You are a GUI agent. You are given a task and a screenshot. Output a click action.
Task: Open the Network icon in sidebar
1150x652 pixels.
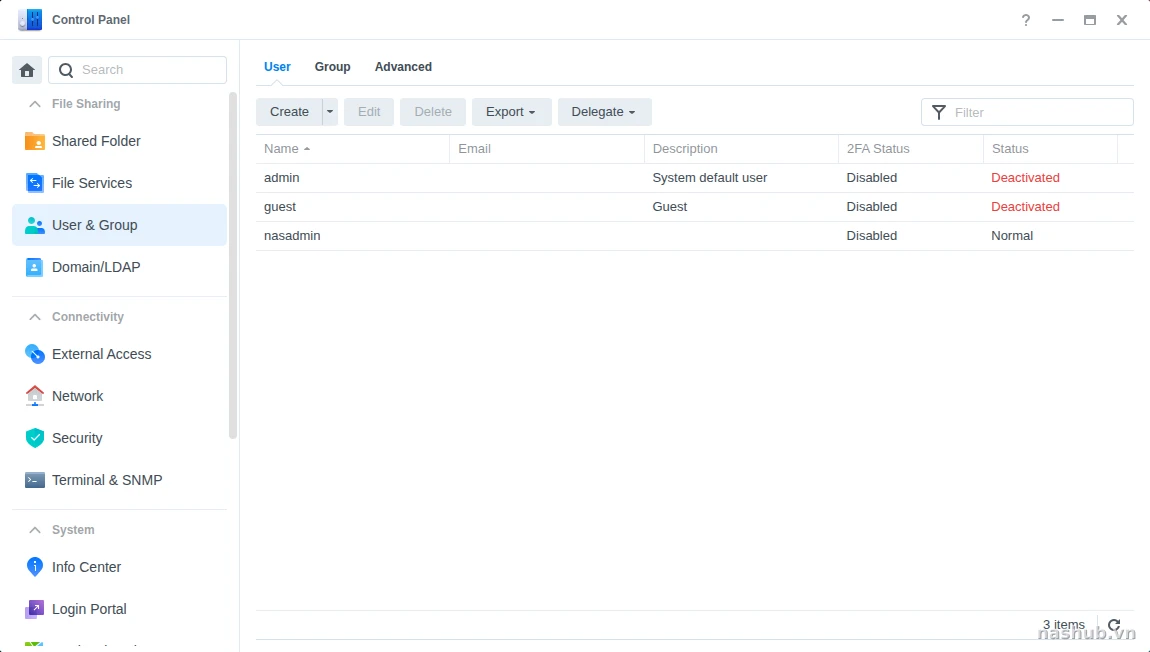click(x=34, y=396)
